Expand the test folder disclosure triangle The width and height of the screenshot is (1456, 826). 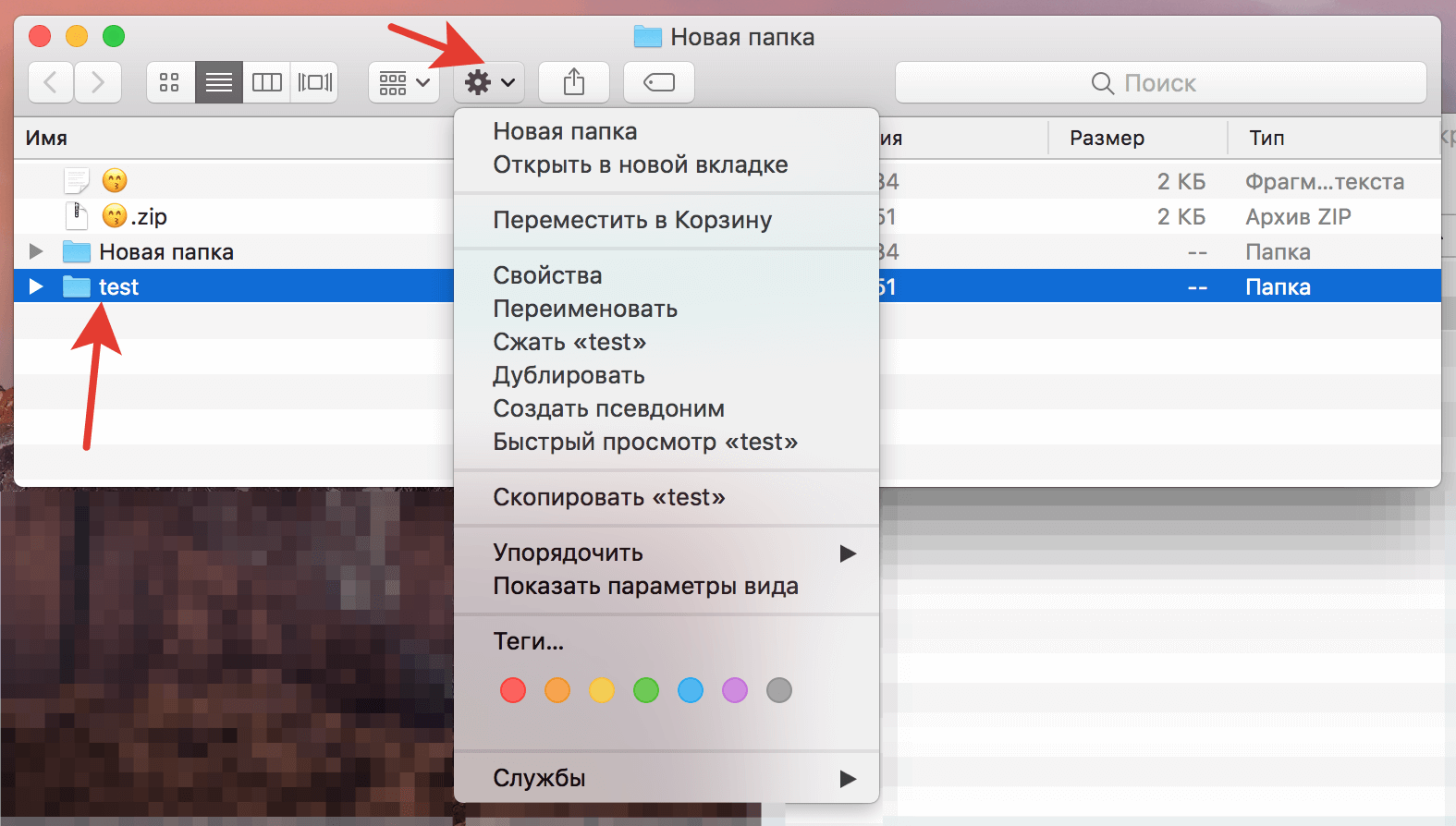[x=36, y=286]
